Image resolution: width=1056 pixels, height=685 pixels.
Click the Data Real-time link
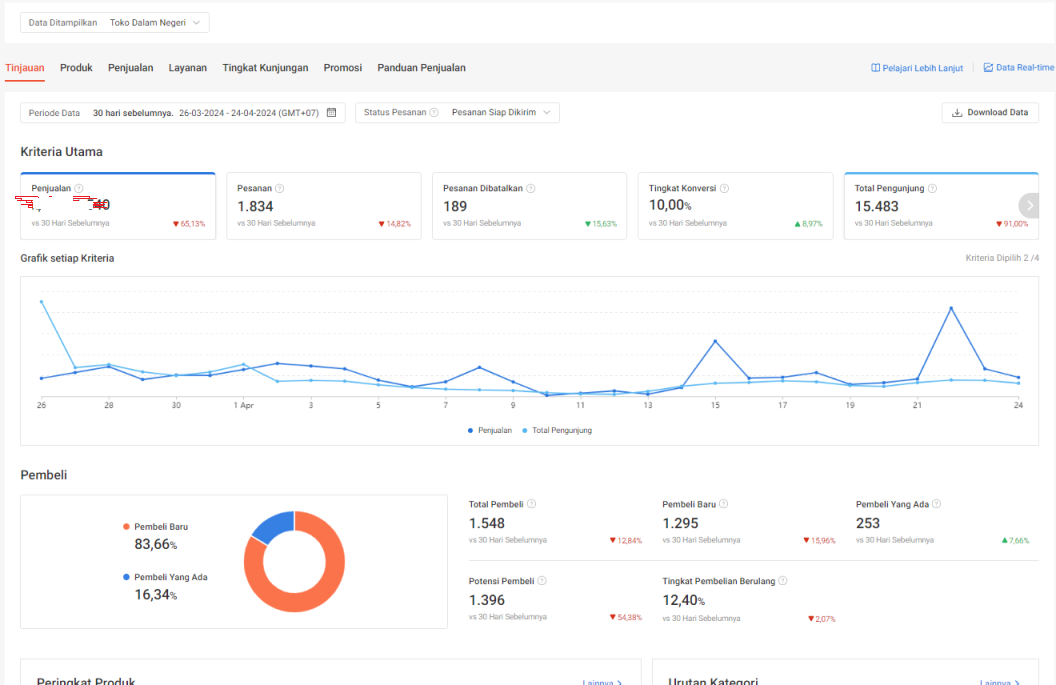click(x=1019, y=67)
